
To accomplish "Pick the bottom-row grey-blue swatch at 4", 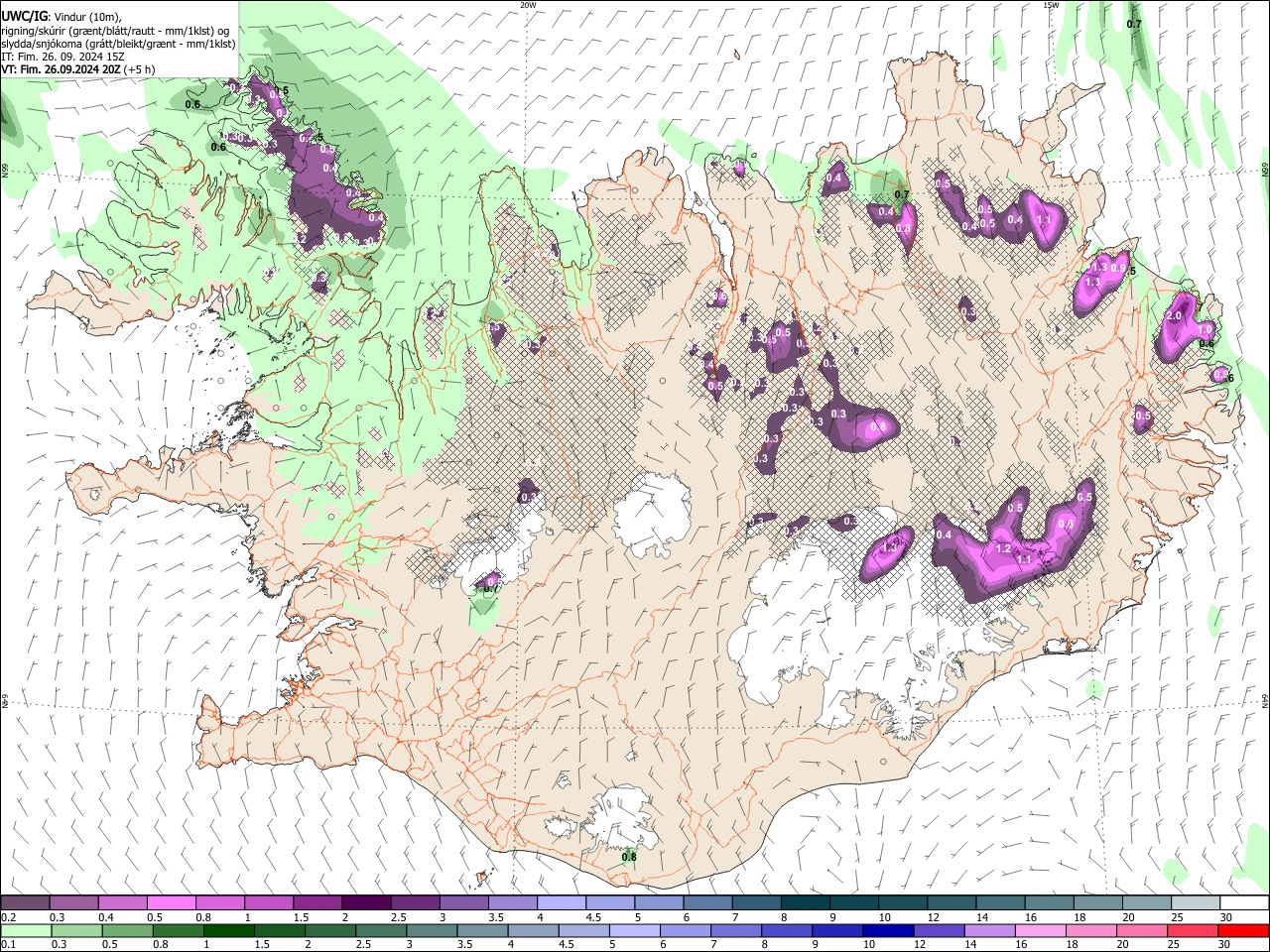I will coord(533,930).
